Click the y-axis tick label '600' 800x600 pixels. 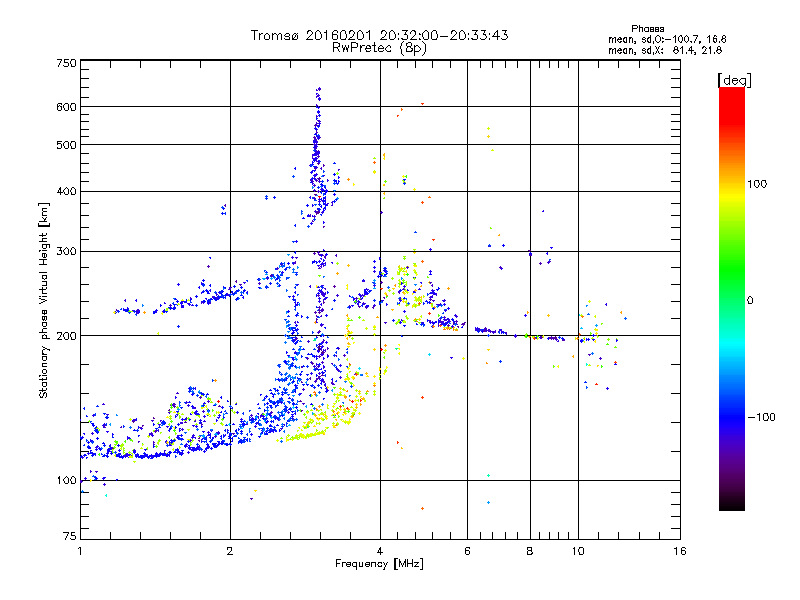pyautogui.click(x=66, y=107)
